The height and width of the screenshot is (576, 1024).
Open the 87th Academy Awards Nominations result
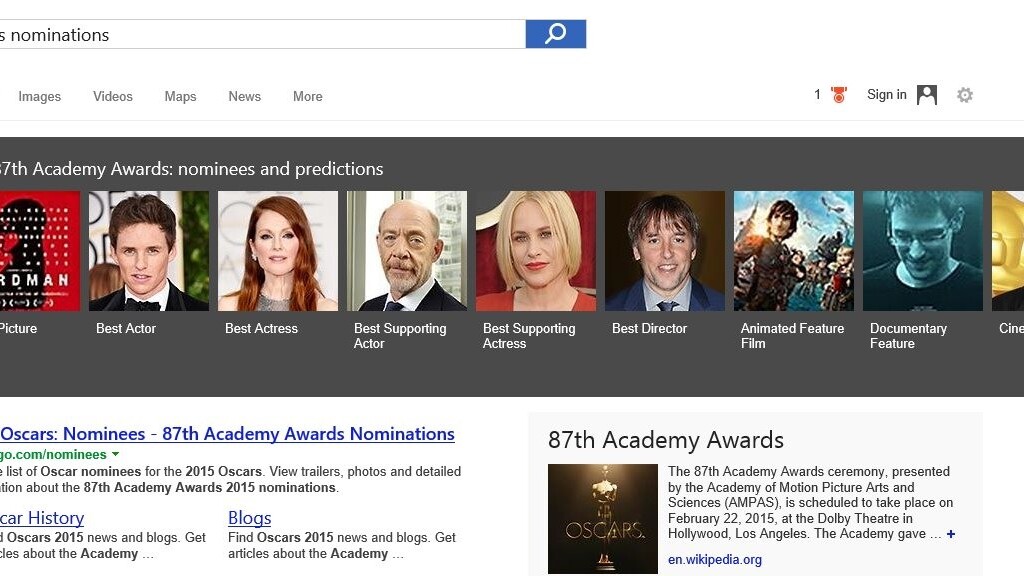227,434
